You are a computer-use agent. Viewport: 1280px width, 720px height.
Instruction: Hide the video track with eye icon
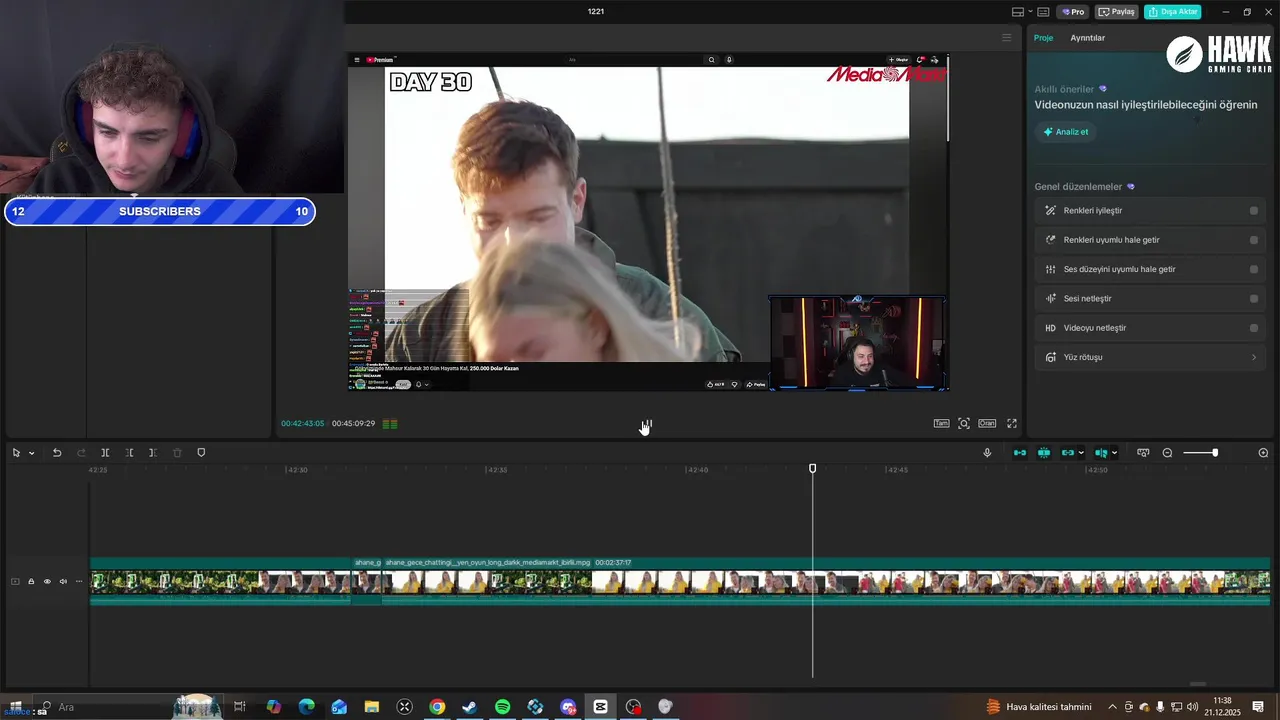click(x=47, y=581)
